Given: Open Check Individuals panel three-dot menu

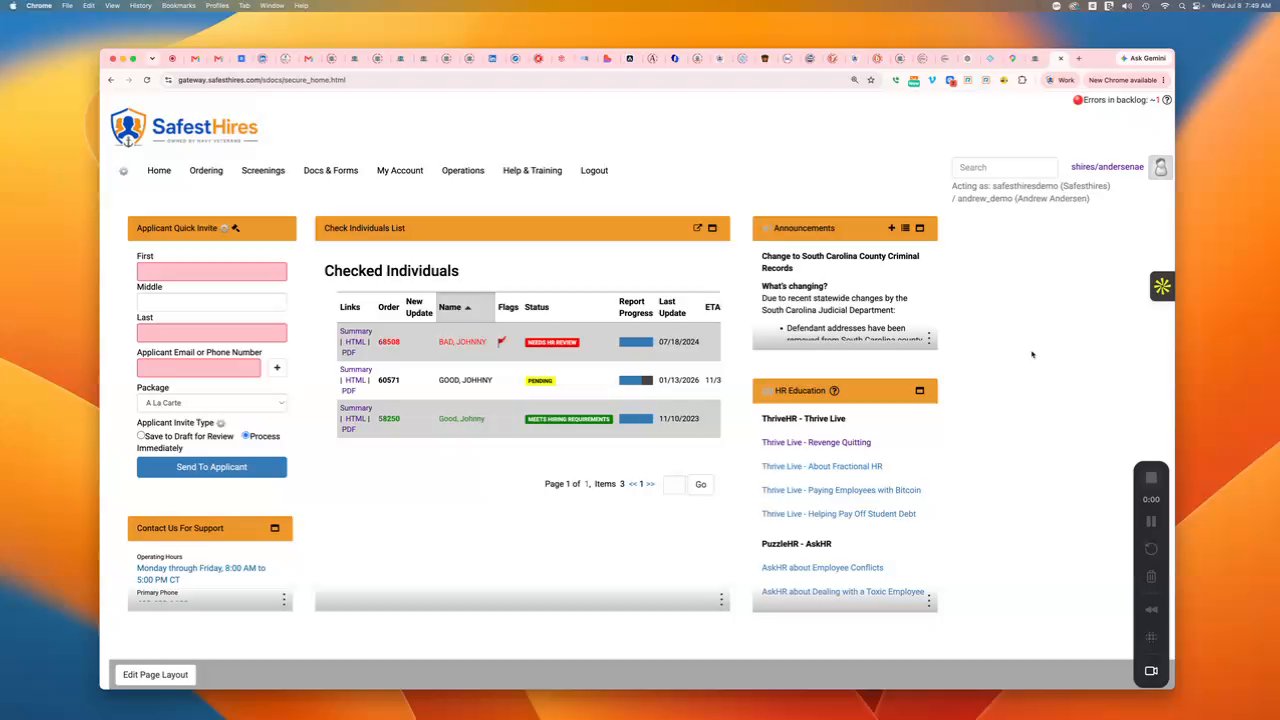Looking at the screenshot, I should pyautogui.click(x=721, y=600).
